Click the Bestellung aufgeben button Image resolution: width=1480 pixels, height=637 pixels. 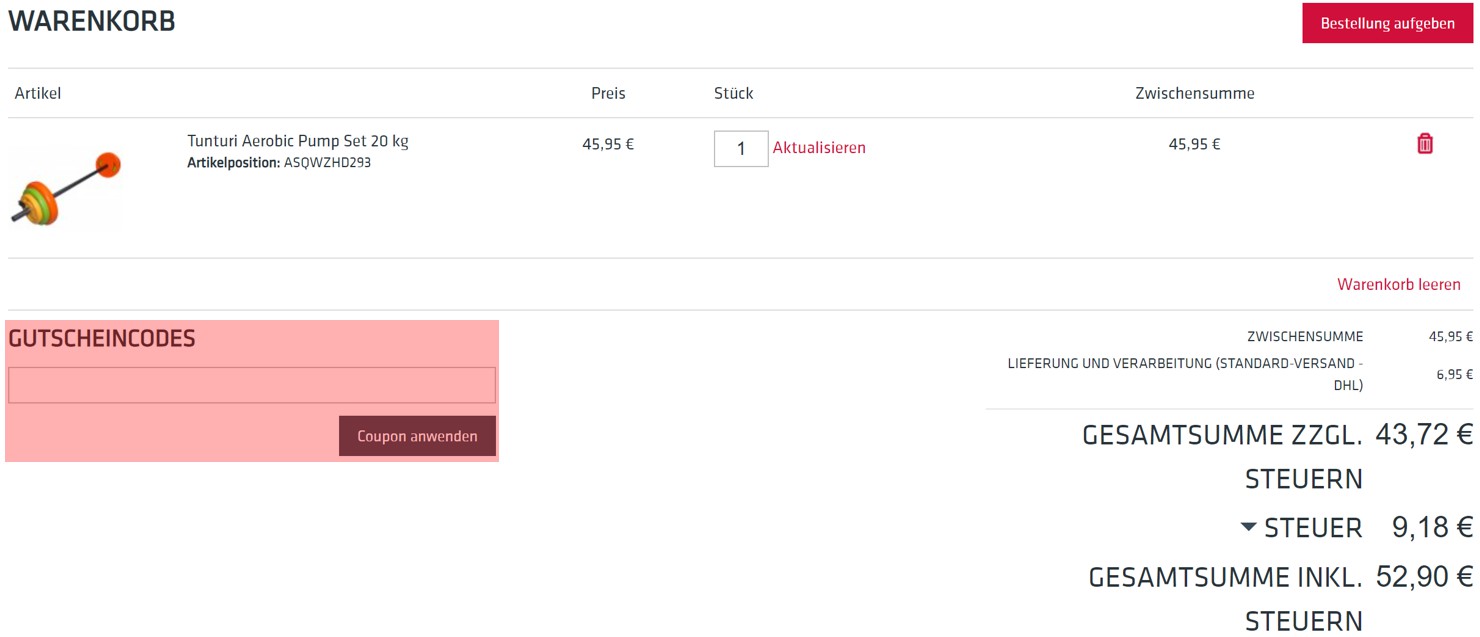[1387, 23]
